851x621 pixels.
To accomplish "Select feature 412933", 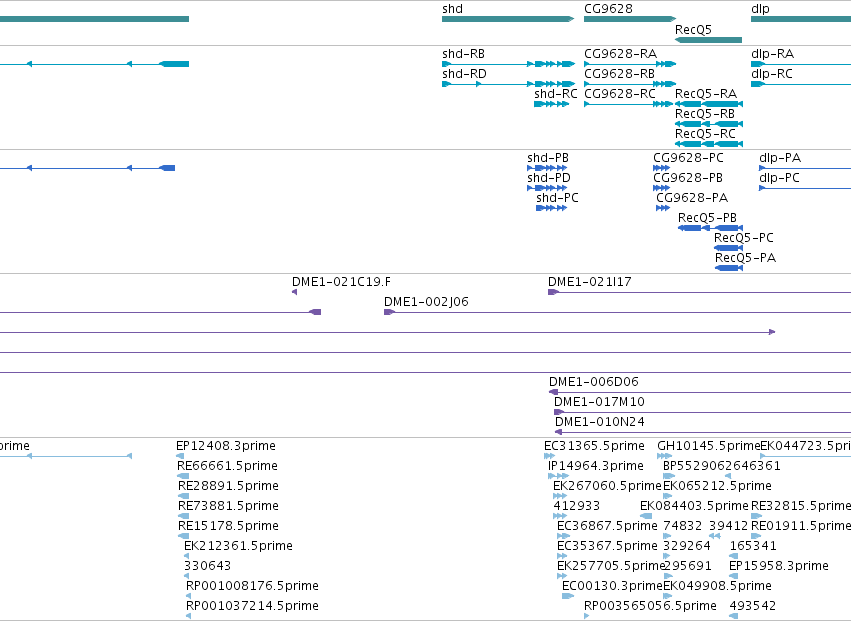I will (560, 516).
